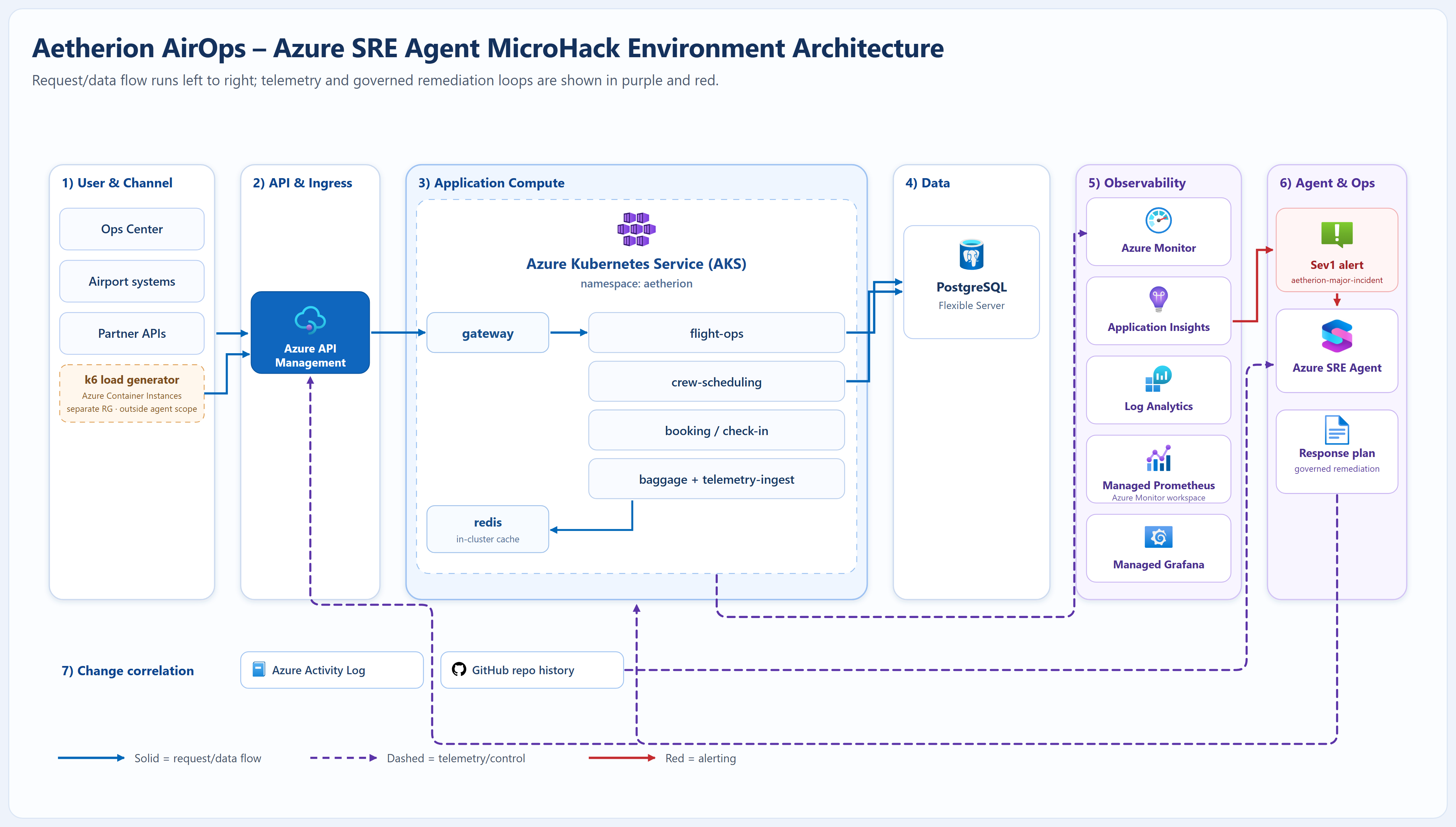Click the "6) Agent & Ops" heading

1327,183
